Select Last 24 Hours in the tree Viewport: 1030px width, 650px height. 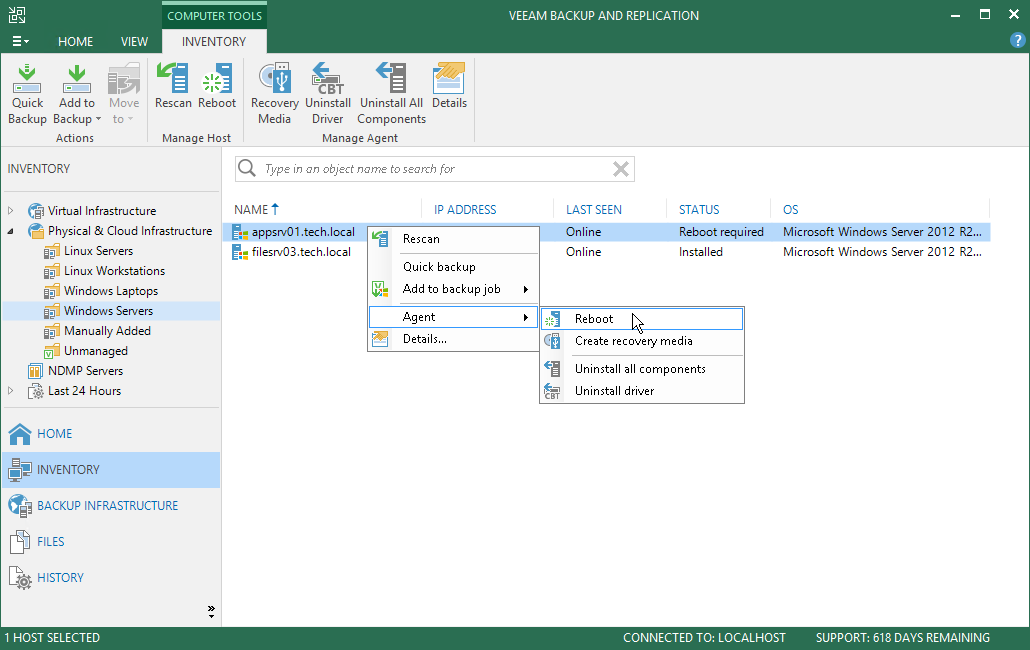(x=85, y=391)
